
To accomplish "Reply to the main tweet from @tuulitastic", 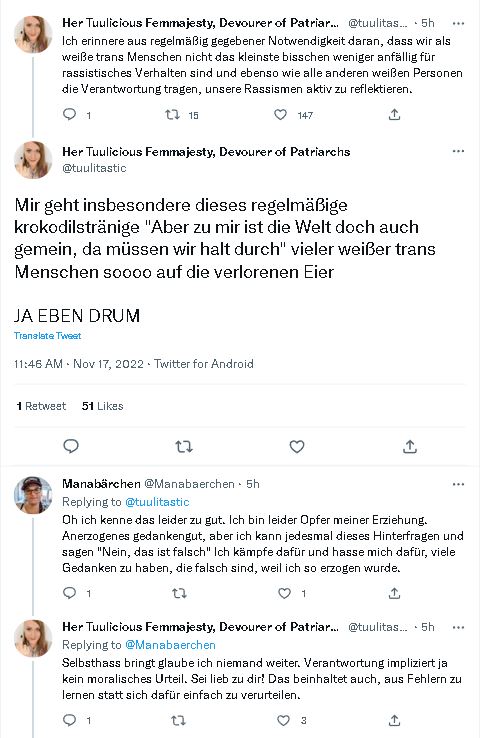I will tap(71, 446).
